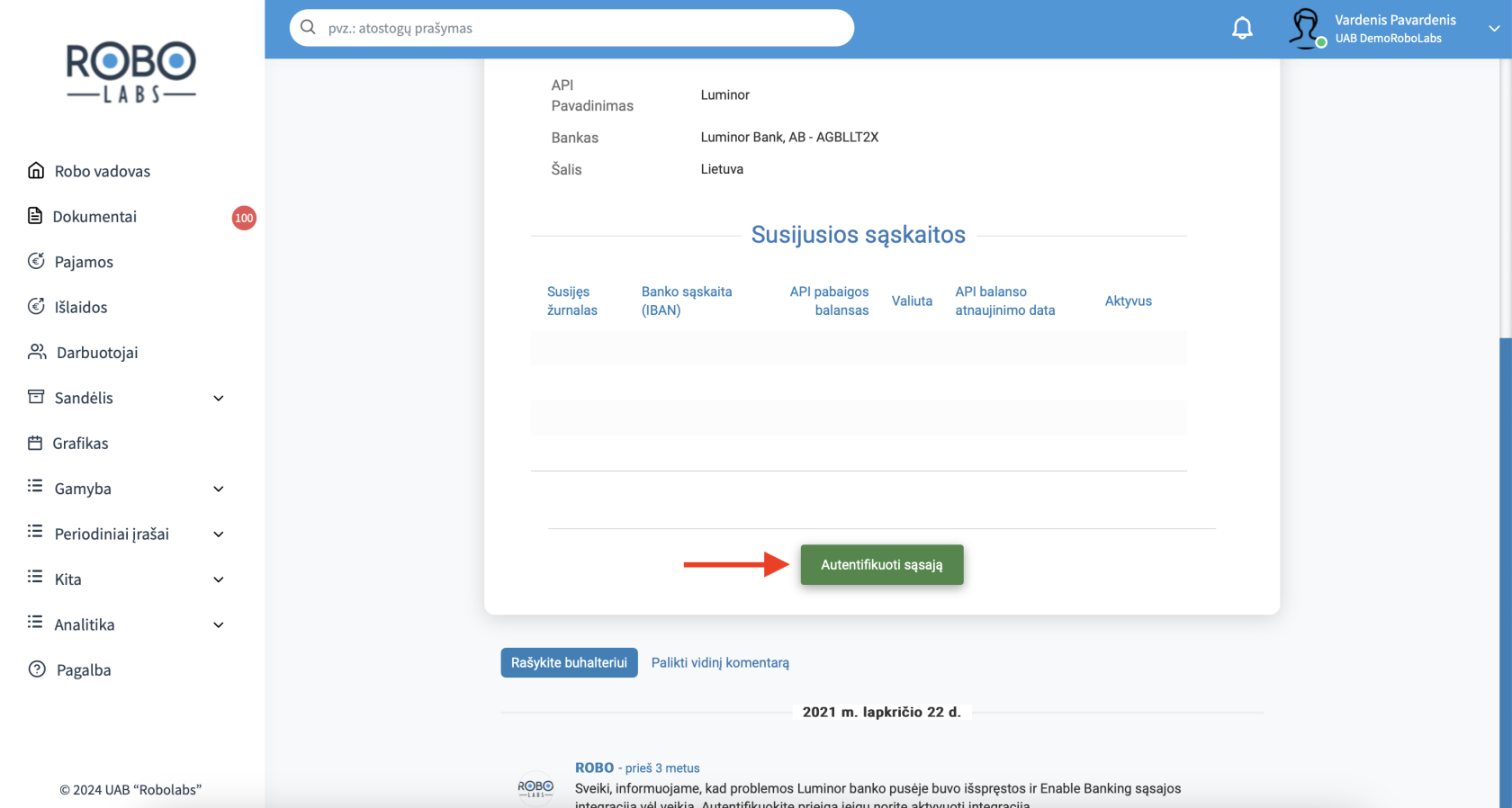
Task: Click the page vertical scrollbar
Action: [1506, 572]
